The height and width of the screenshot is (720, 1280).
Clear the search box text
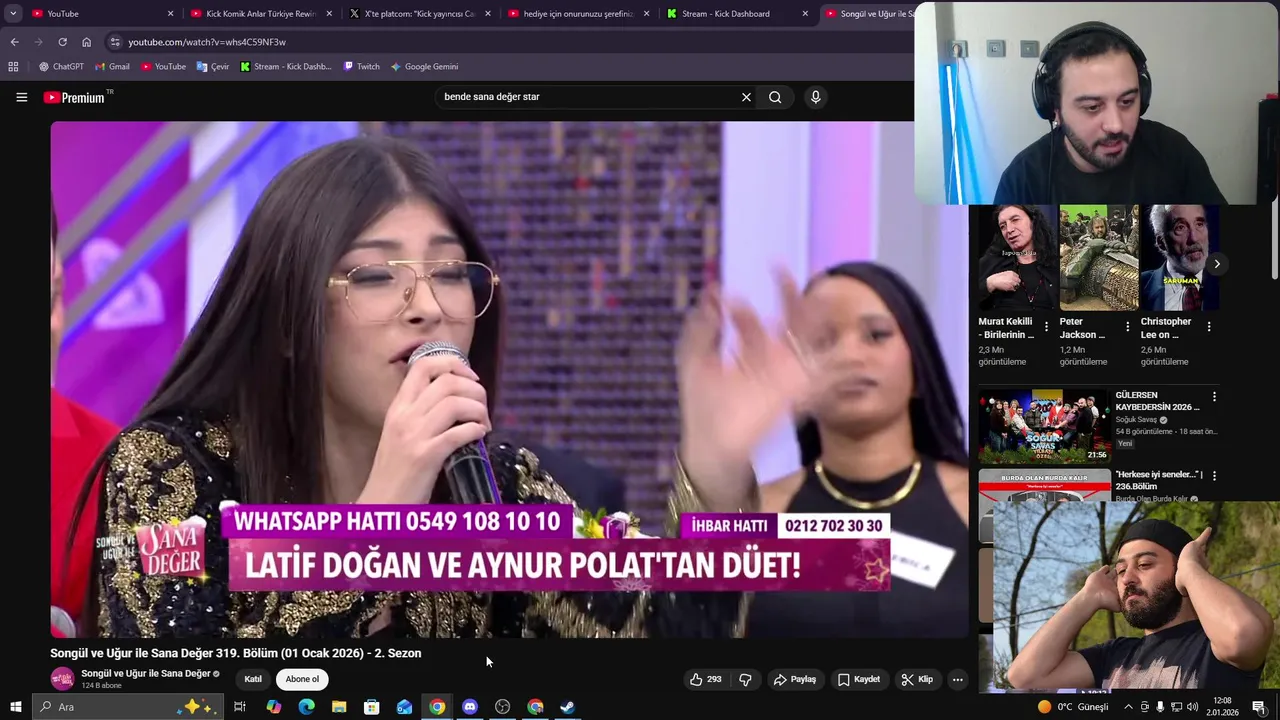click(x=746, y=97)
